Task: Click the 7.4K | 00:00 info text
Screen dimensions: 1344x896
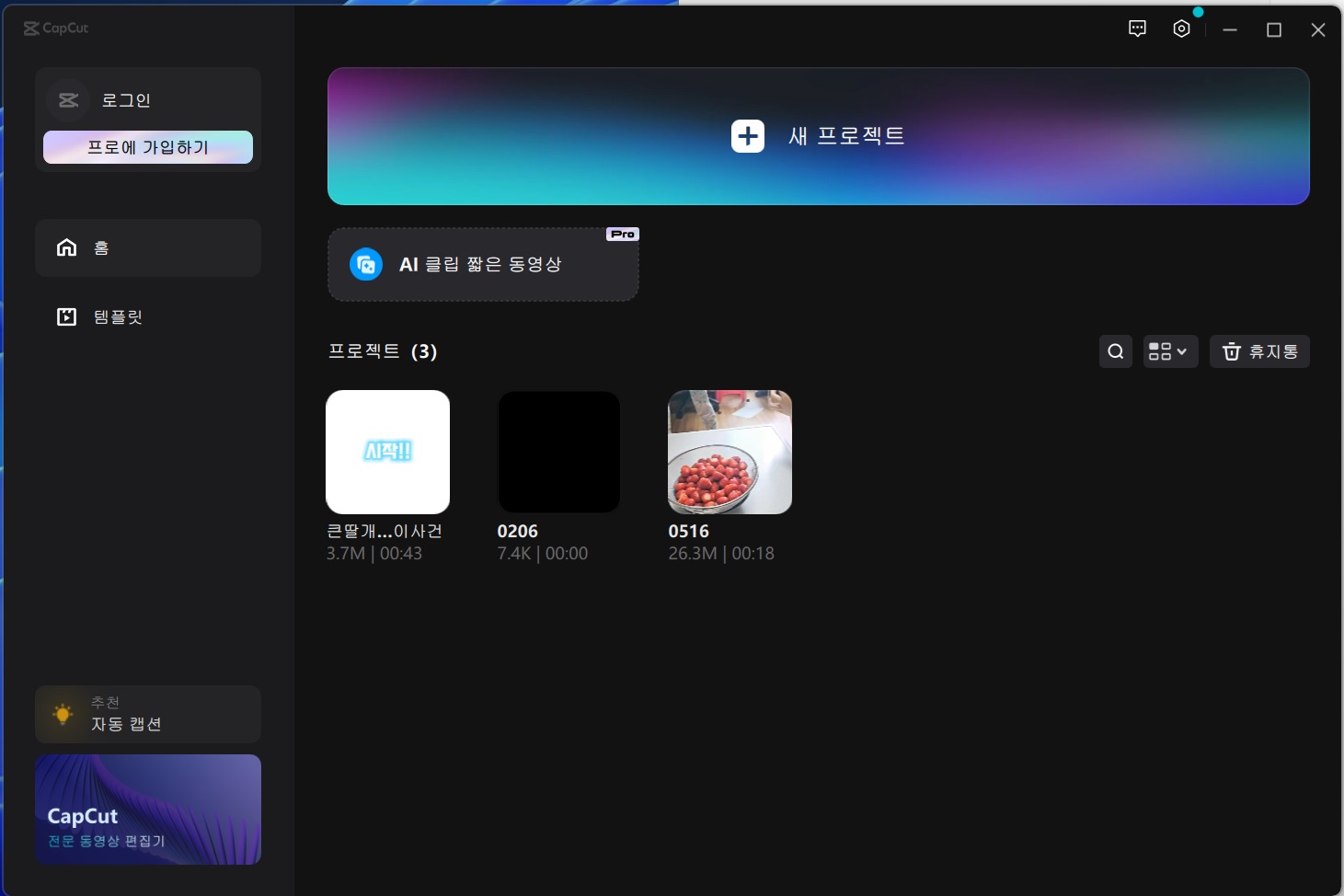Action: pyautogui.click(x=543, y=554)
